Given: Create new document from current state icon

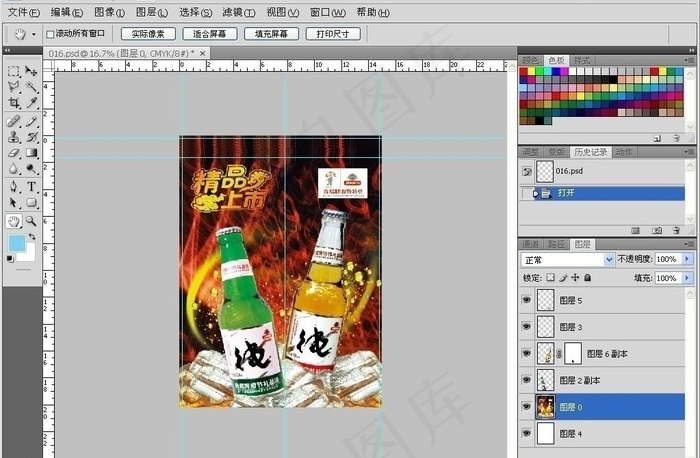Looking at the screenshot, I should click(x=635, y=230).
